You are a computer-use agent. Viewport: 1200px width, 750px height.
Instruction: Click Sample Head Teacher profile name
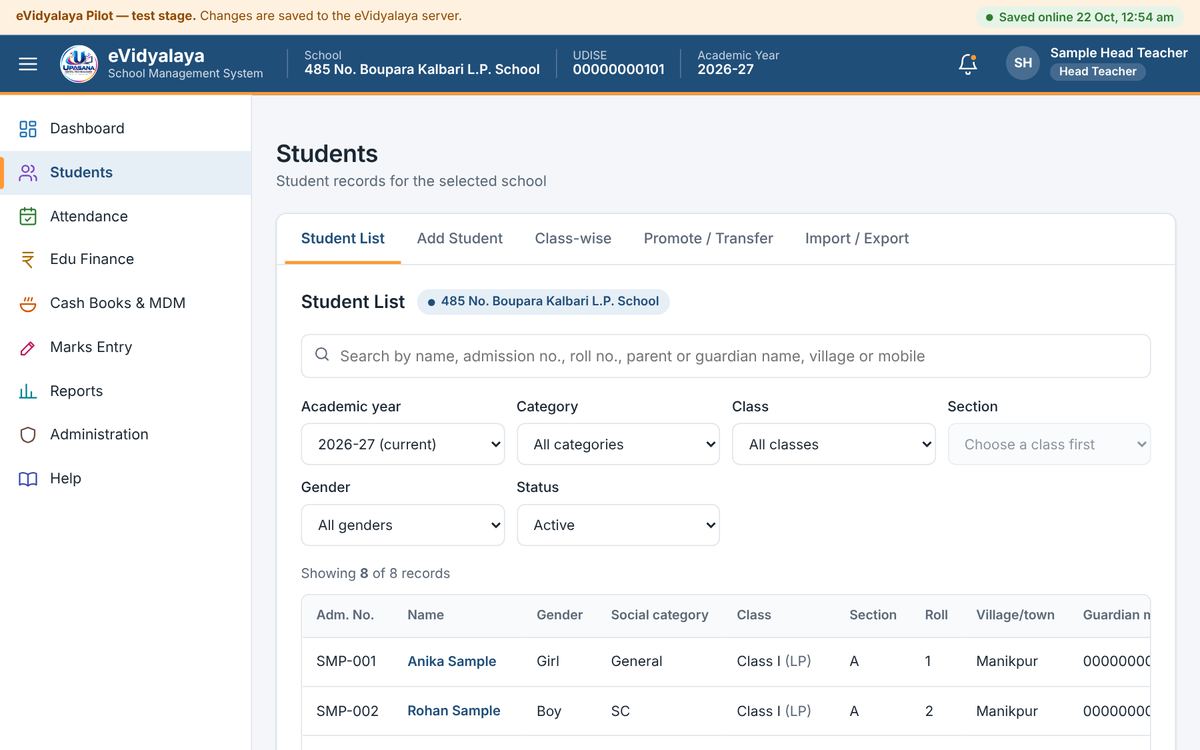(x=1119, y=52)
